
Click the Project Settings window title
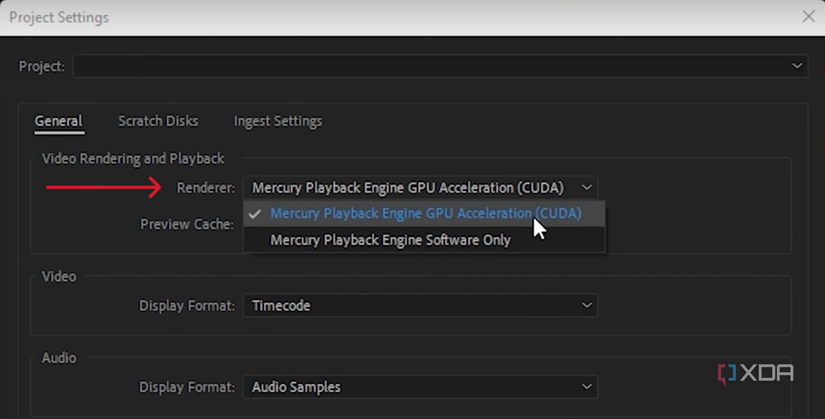(59, 17)
